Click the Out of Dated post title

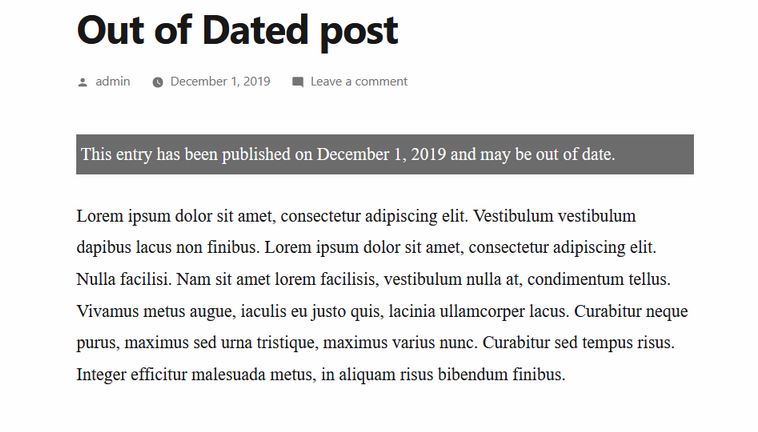click(x=237, y=30)
